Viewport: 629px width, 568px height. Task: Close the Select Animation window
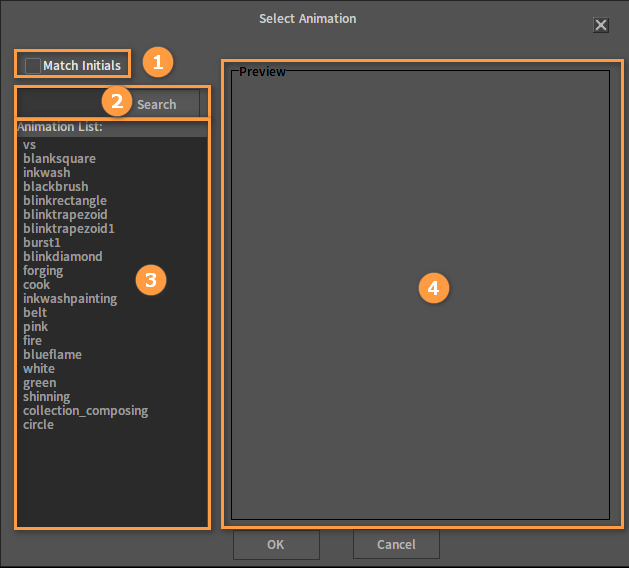[x=601, y=25]
